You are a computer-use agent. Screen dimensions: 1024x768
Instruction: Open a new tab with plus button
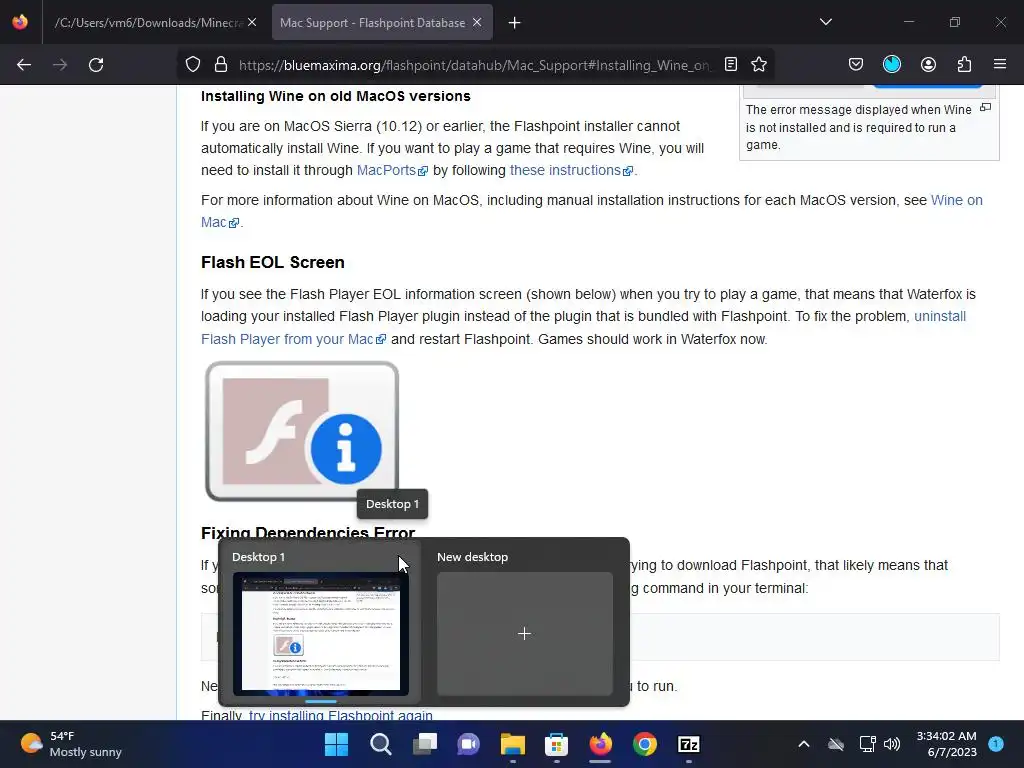click(515, 23)
